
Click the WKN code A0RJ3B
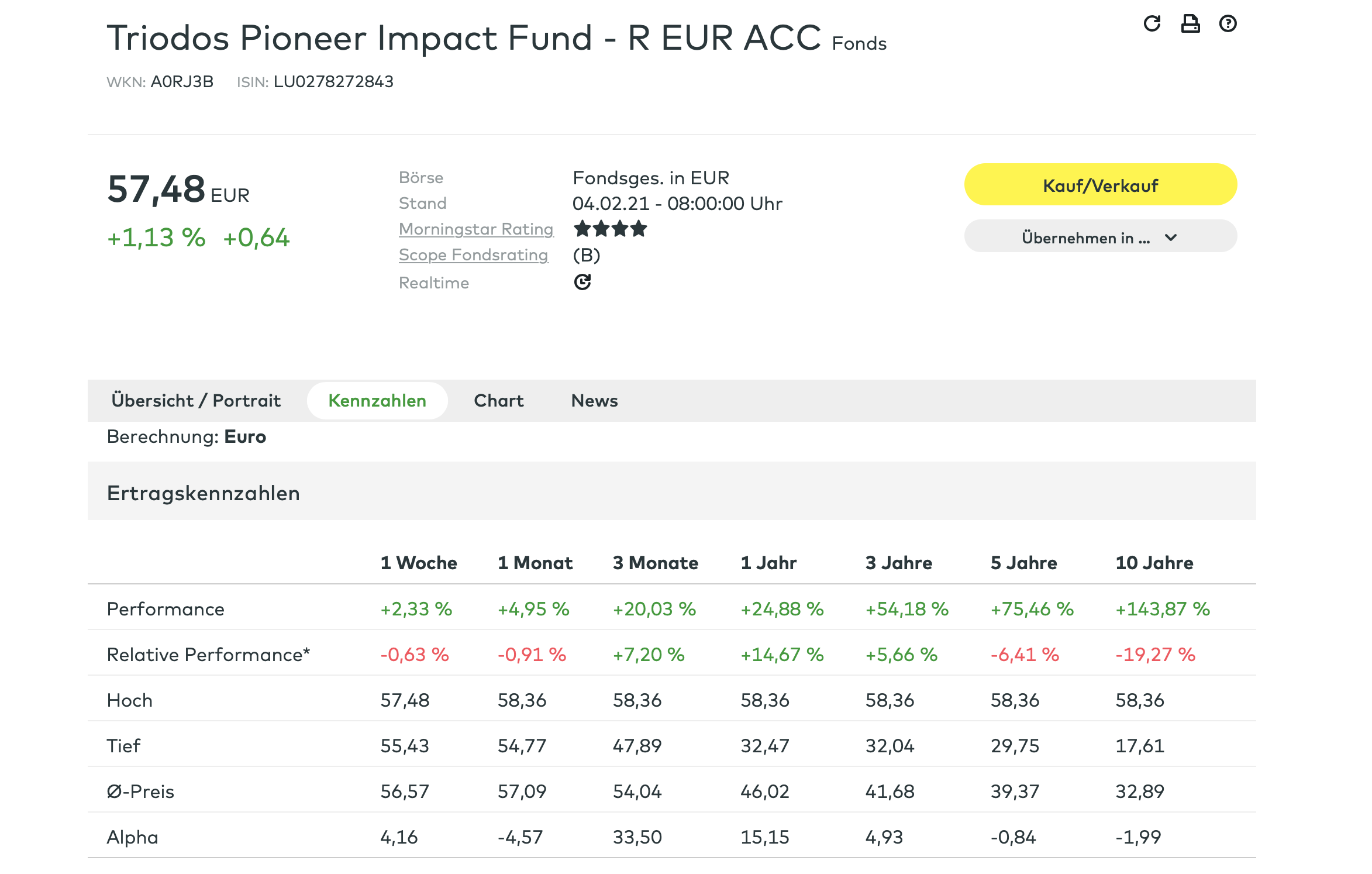(x=182, y=81)
